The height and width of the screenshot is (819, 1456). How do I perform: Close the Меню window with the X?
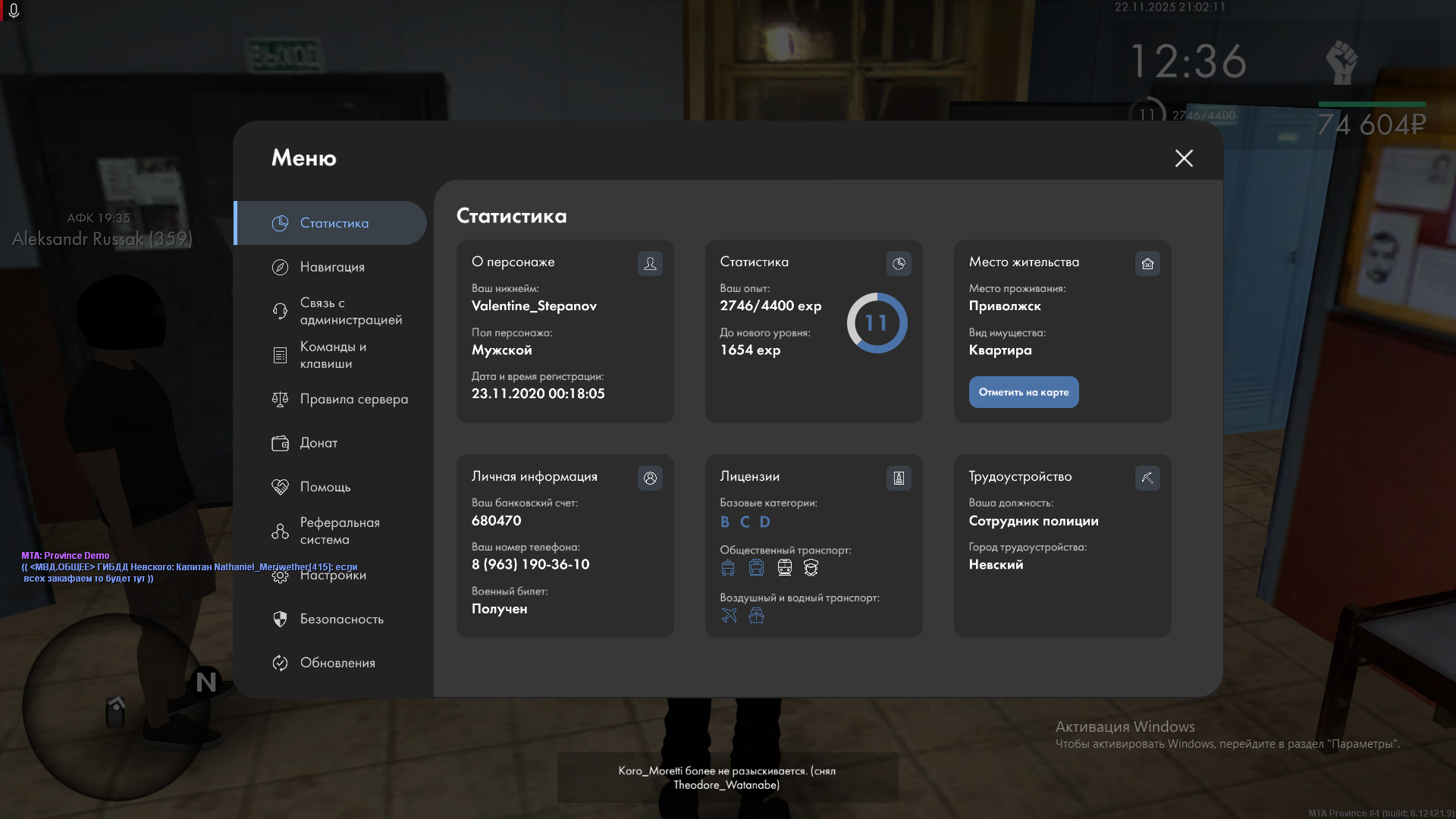coord(1184,158)
